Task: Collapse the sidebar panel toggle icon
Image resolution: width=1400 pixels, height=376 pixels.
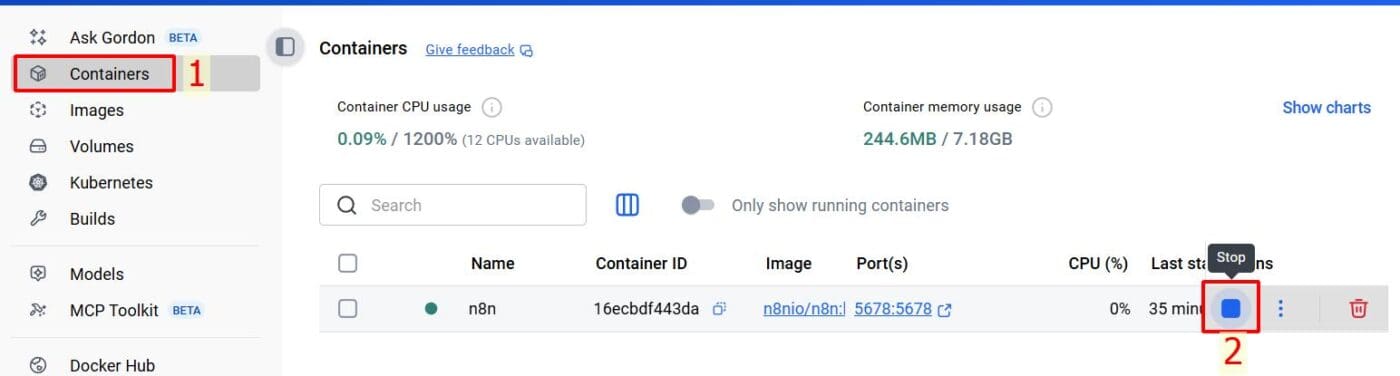Action: click(x=285, y=47)
